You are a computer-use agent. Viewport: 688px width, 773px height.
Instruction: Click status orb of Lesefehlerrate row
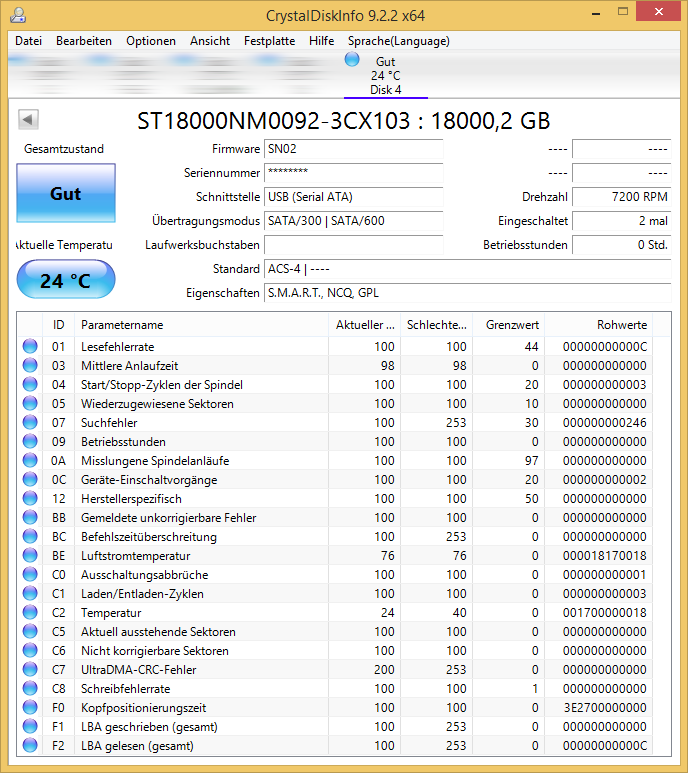pos(30,346)
